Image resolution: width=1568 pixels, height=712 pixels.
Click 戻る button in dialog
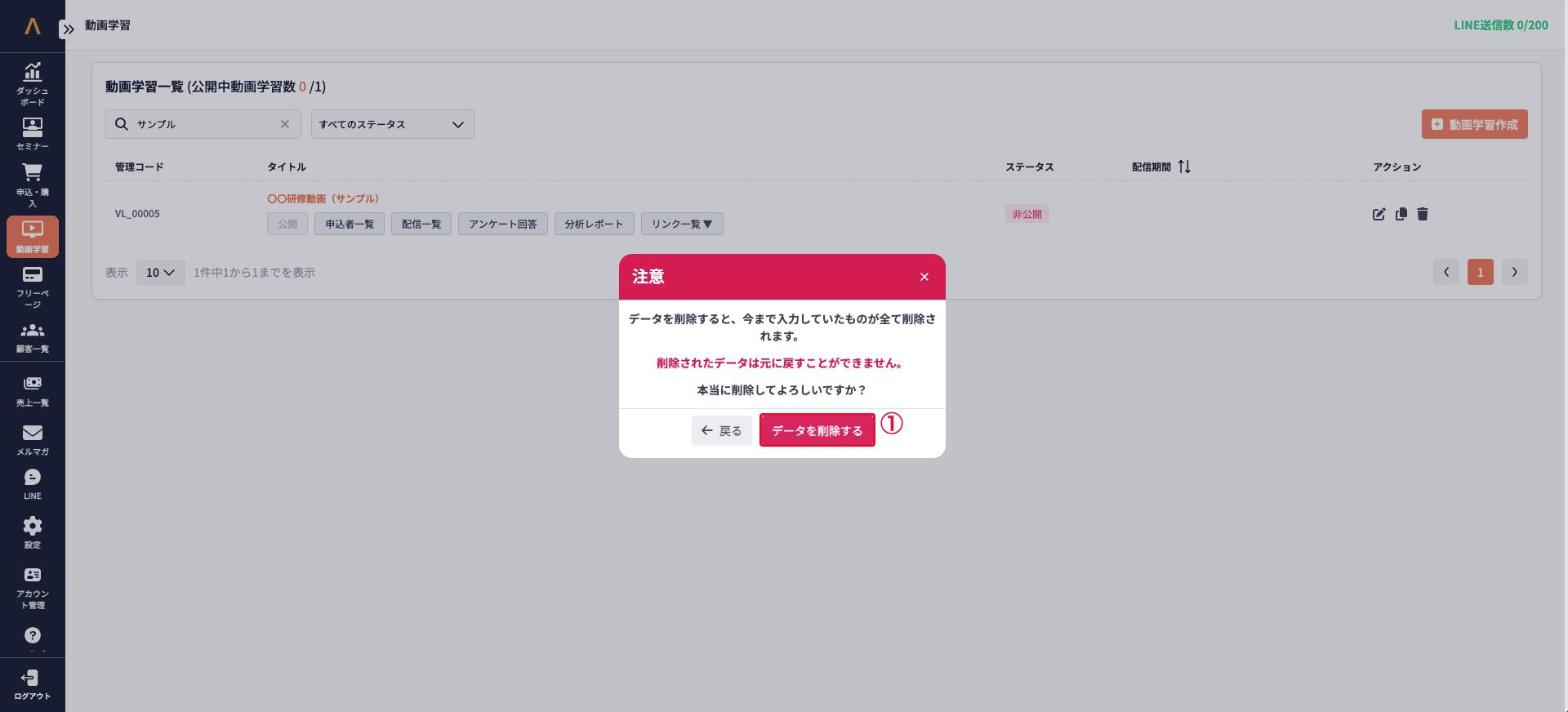tap(721, 431)
